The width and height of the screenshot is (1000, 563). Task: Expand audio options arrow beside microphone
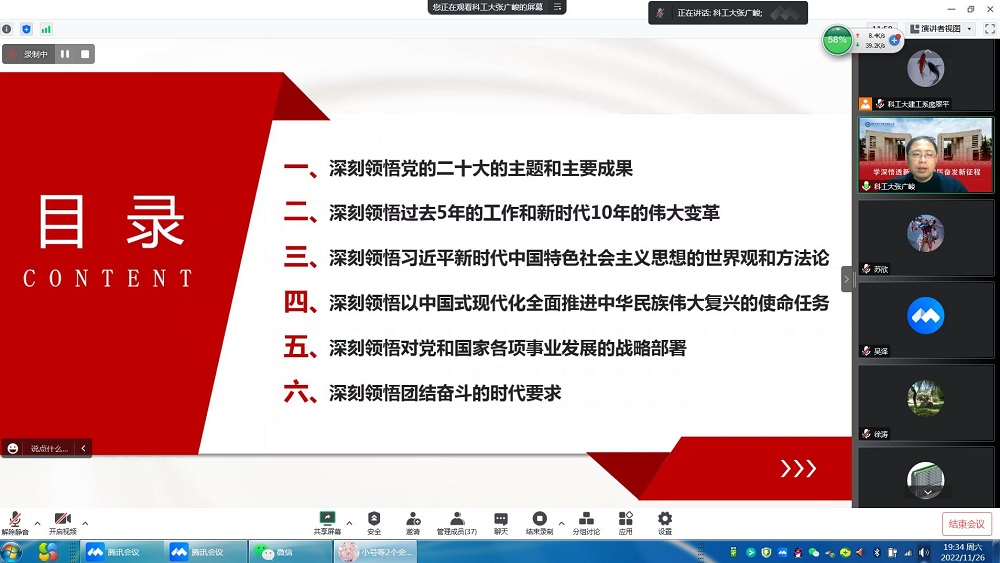(37, 523)
